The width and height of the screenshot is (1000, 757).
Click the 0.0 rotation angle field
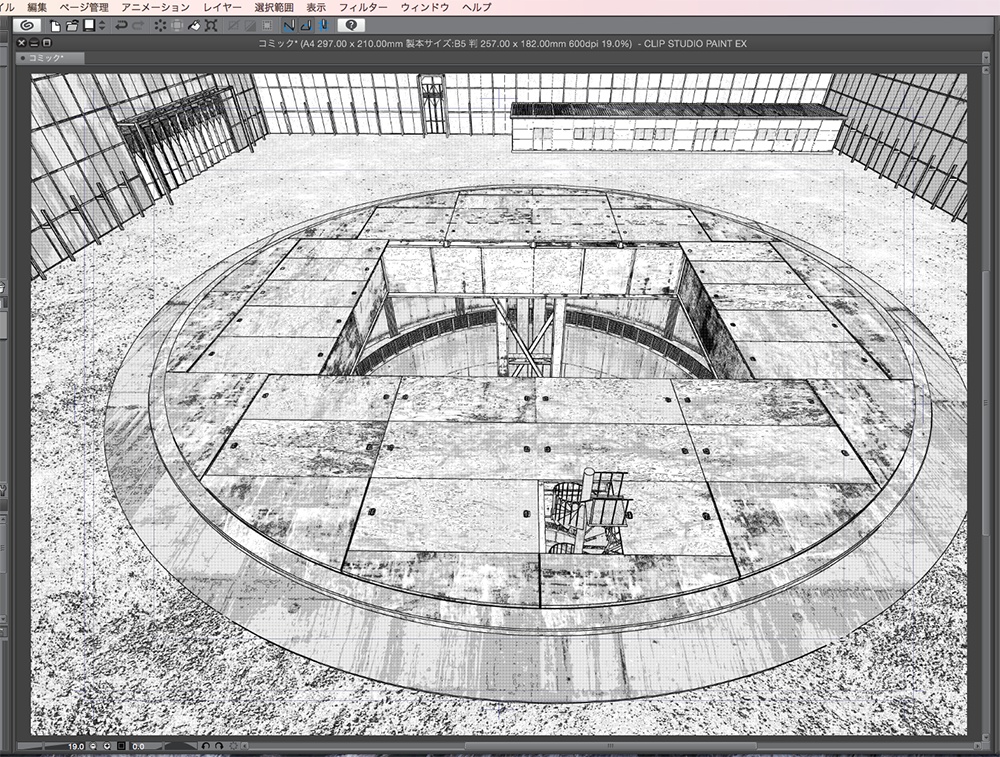coord(138,746)
